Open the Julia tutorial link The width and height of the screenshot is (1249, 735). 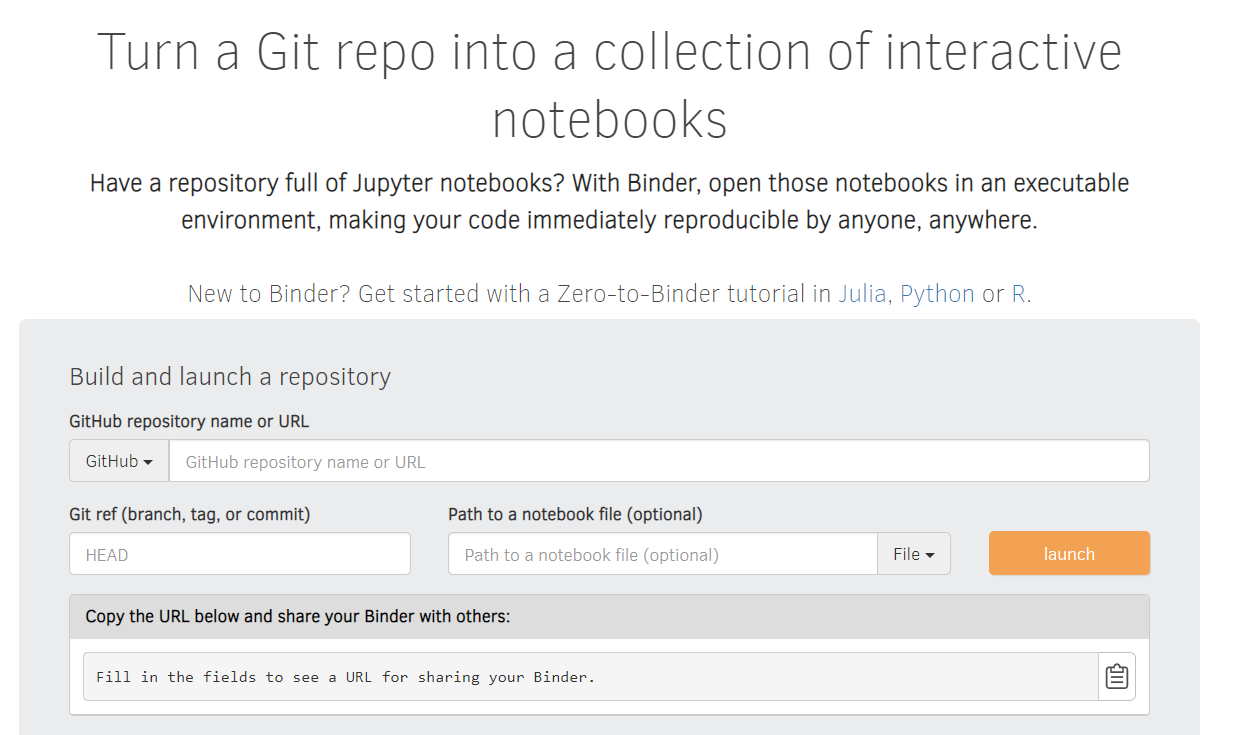click(862, 294)
